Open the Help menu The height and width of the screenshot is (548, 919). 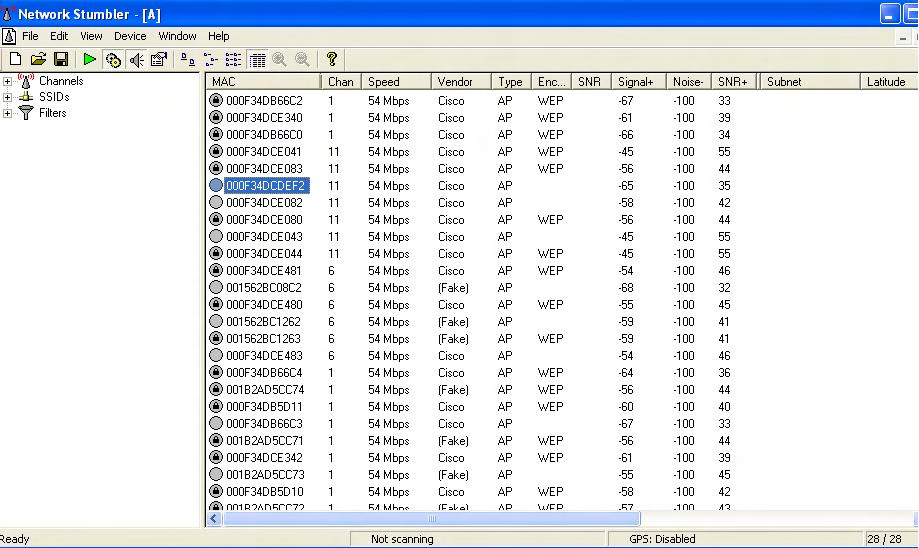click(219, 36)
